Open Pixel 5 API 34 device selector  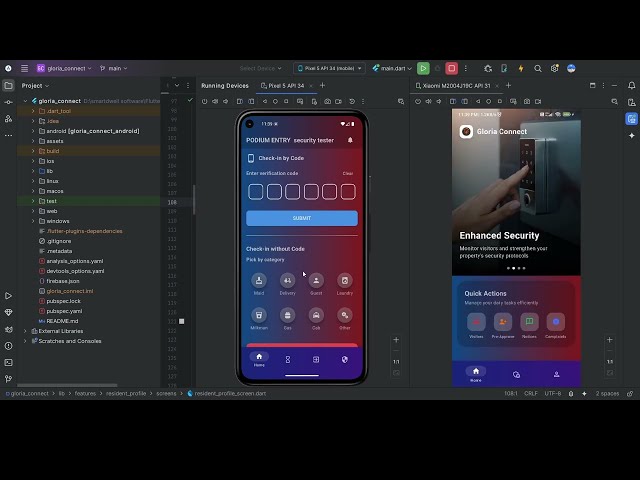pos(329,68)
